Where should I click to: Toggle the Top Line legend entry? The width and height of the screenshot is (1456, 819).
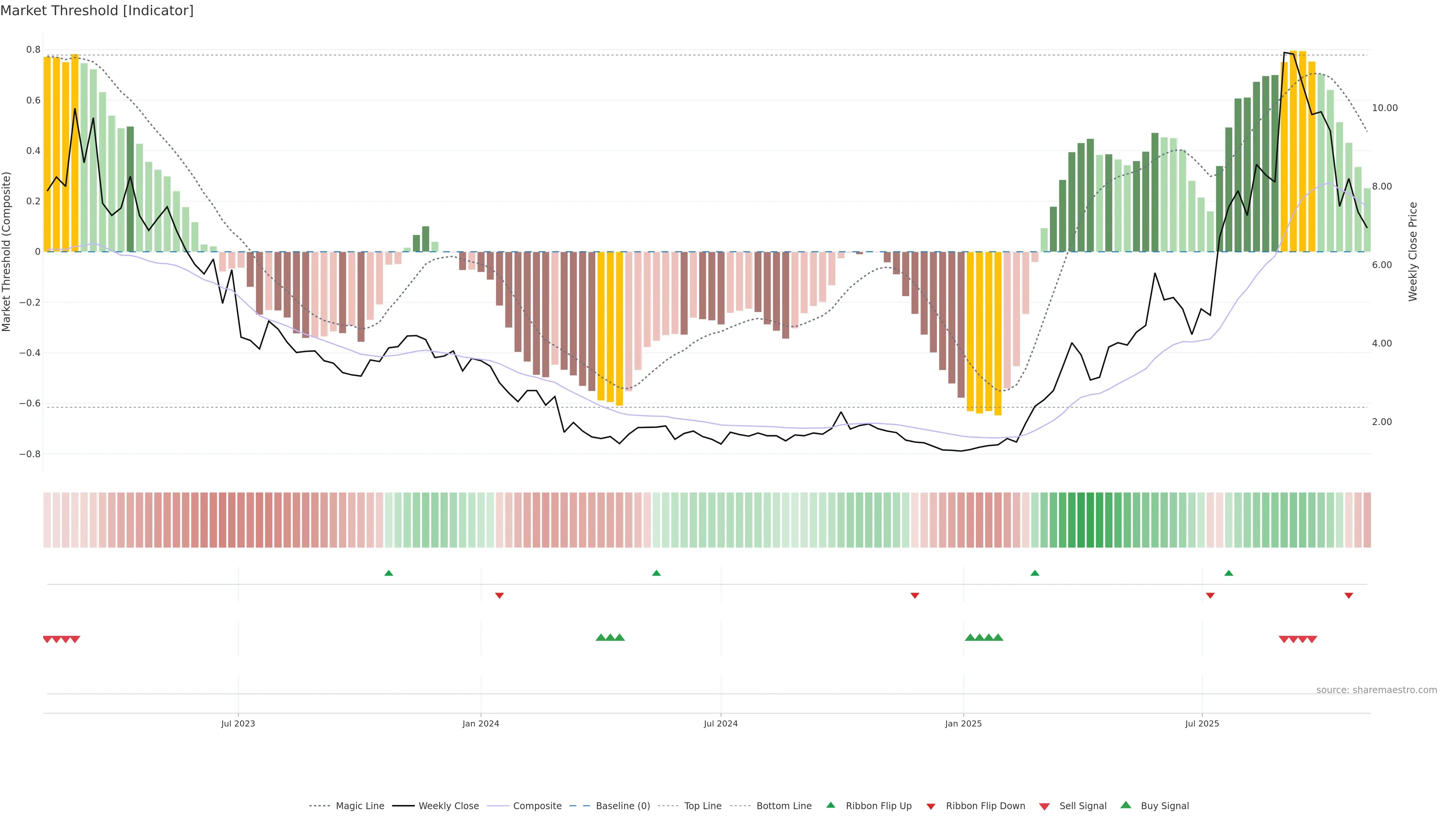[703, 805]
